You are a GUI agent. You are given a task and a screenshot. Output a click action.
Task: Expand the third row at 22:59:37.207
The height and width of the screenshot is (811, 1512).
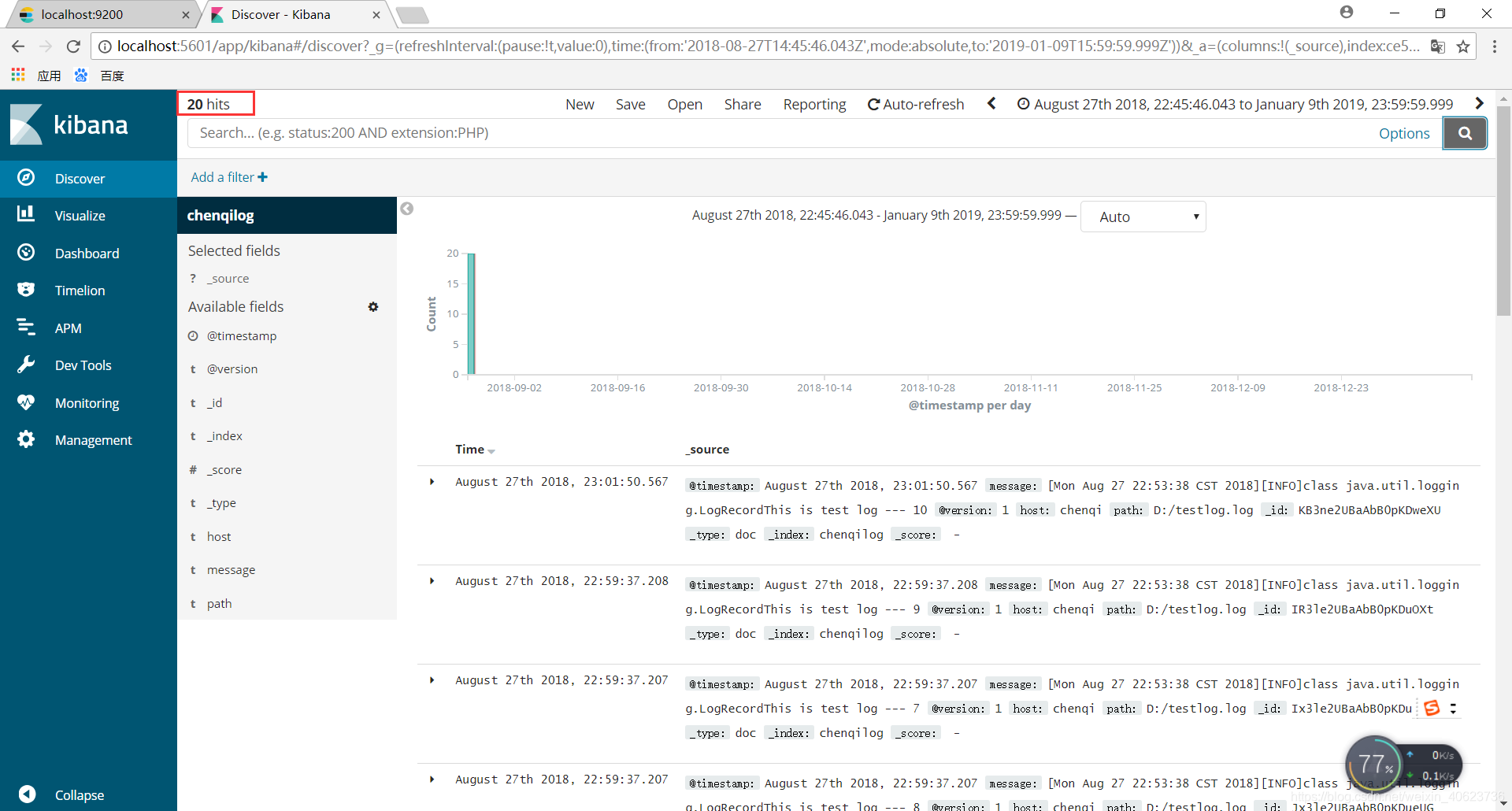(x=432, y=680)
